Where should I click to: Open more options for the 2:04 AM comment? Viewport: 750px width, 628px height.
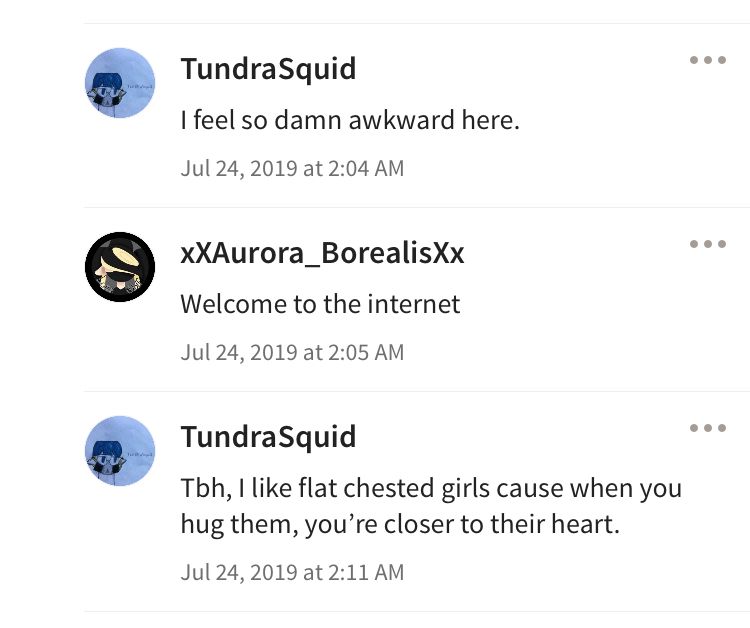point(708,60)
